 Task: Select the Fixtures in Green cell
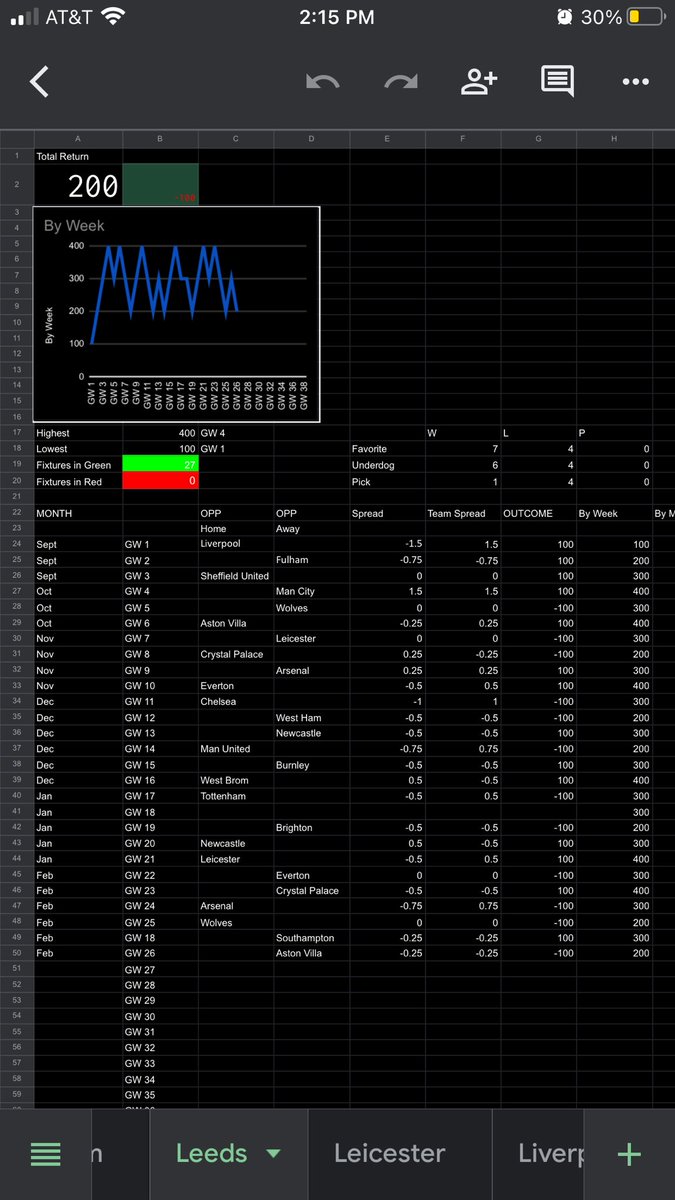tap(78, 465)
